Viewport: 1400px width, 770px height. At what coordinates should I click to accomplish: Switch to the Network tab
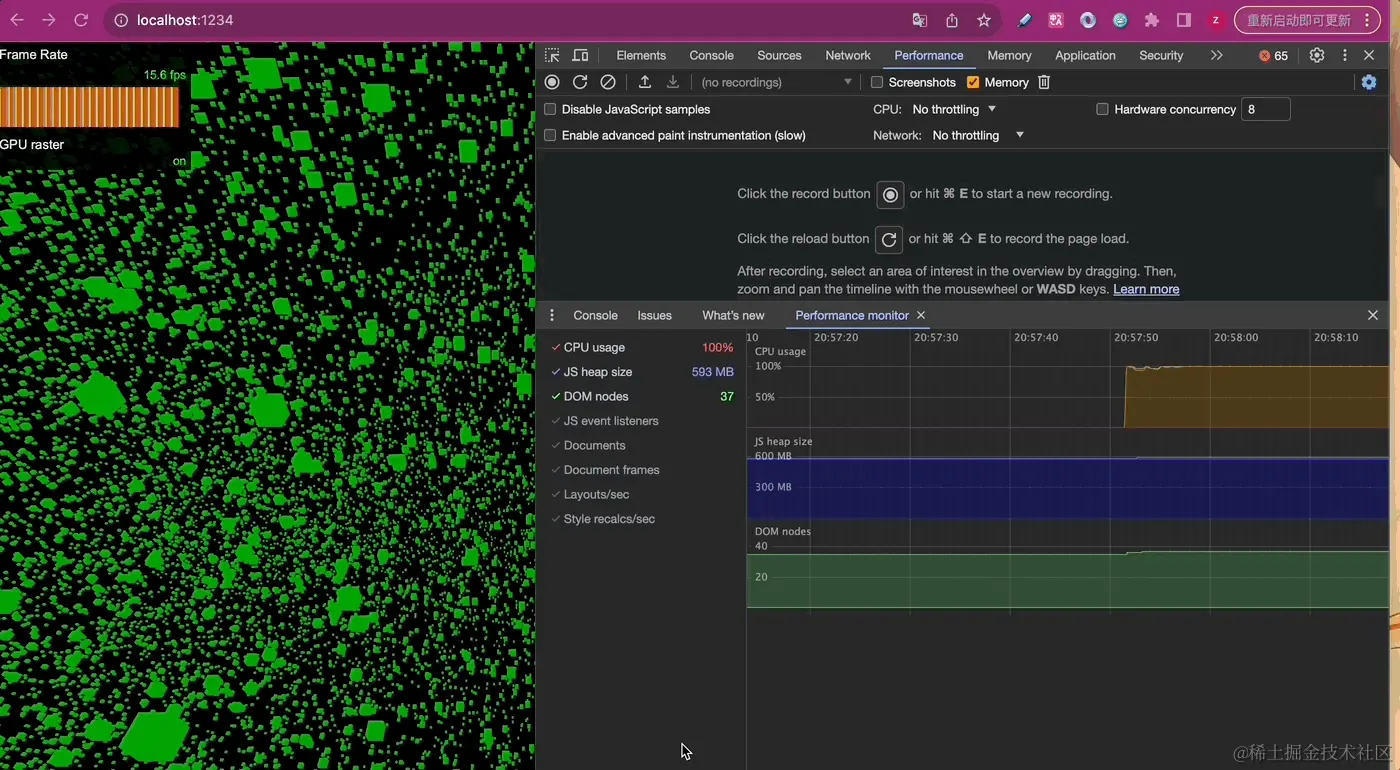[848, 56]
